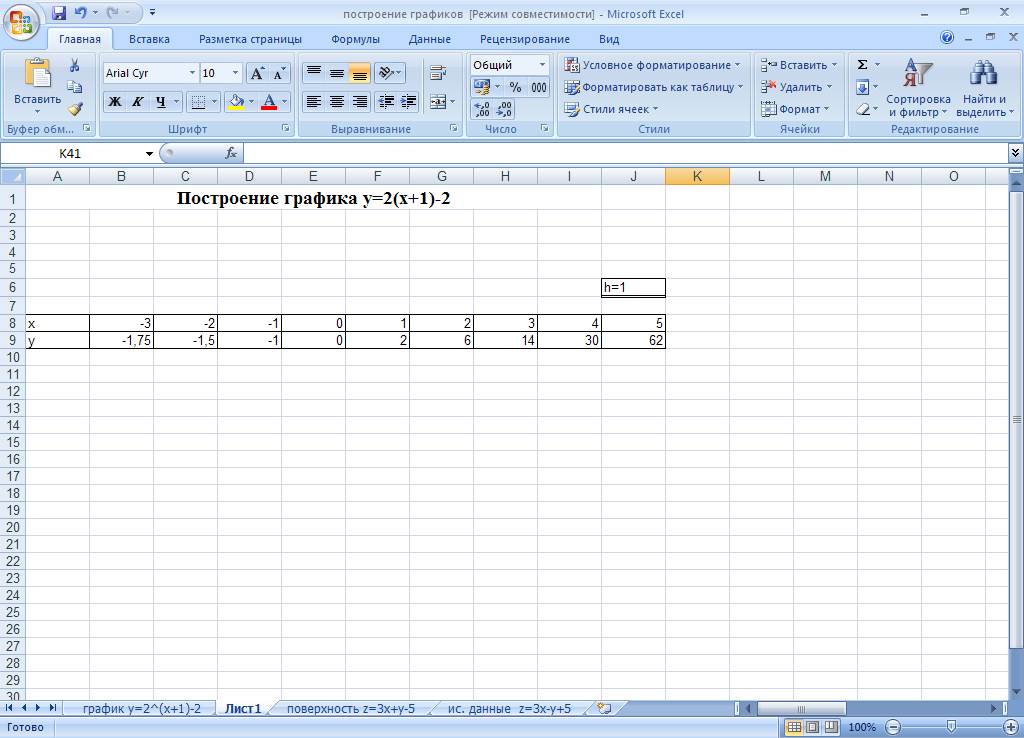Open the Формулы ribbon tab

click(355, 39)
